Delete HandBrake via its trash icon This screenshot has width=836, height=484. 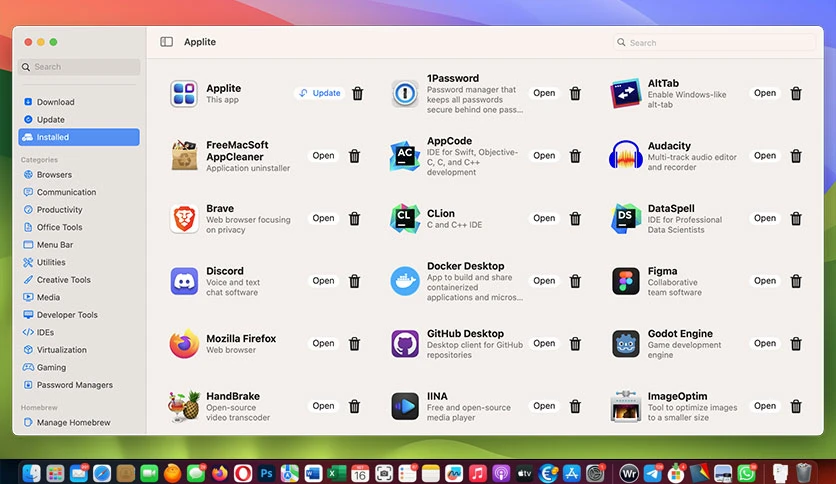click(x=355, y=406)
